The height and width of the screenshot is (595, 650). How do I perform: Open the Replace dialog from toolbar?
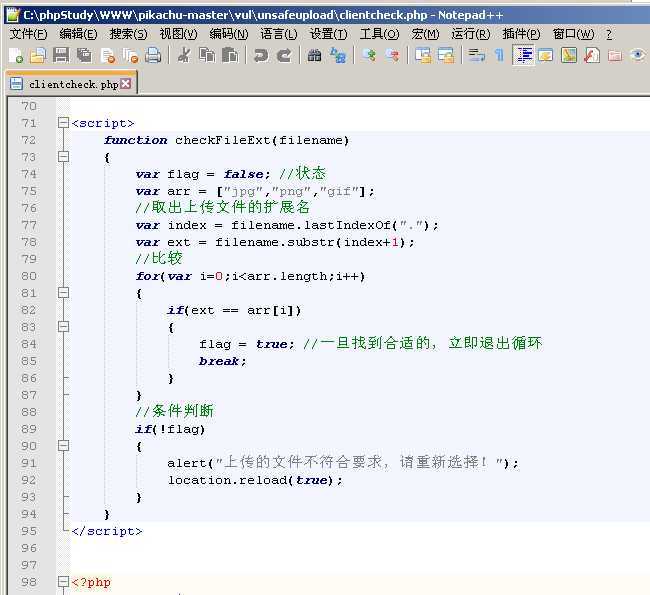coord(338,55)
